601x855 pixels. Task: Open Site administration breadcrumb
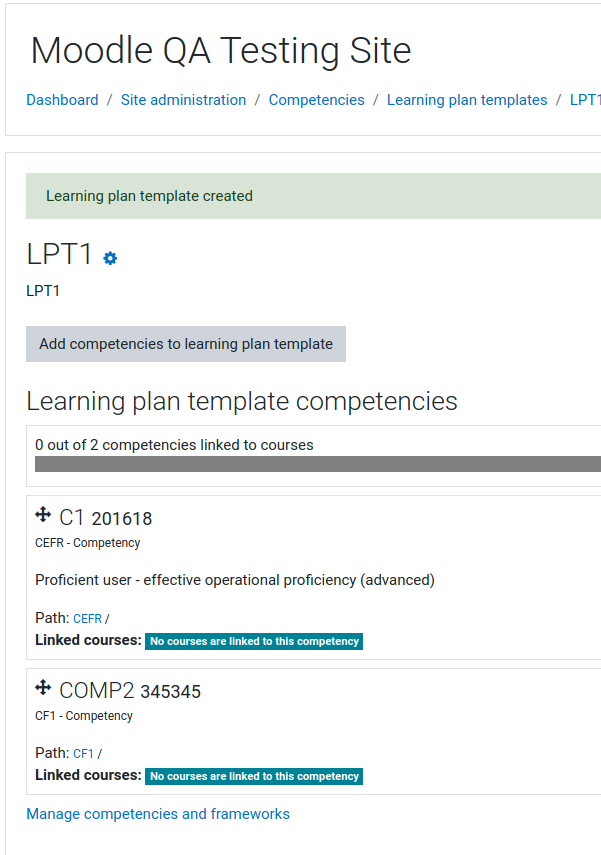[183, 100]
